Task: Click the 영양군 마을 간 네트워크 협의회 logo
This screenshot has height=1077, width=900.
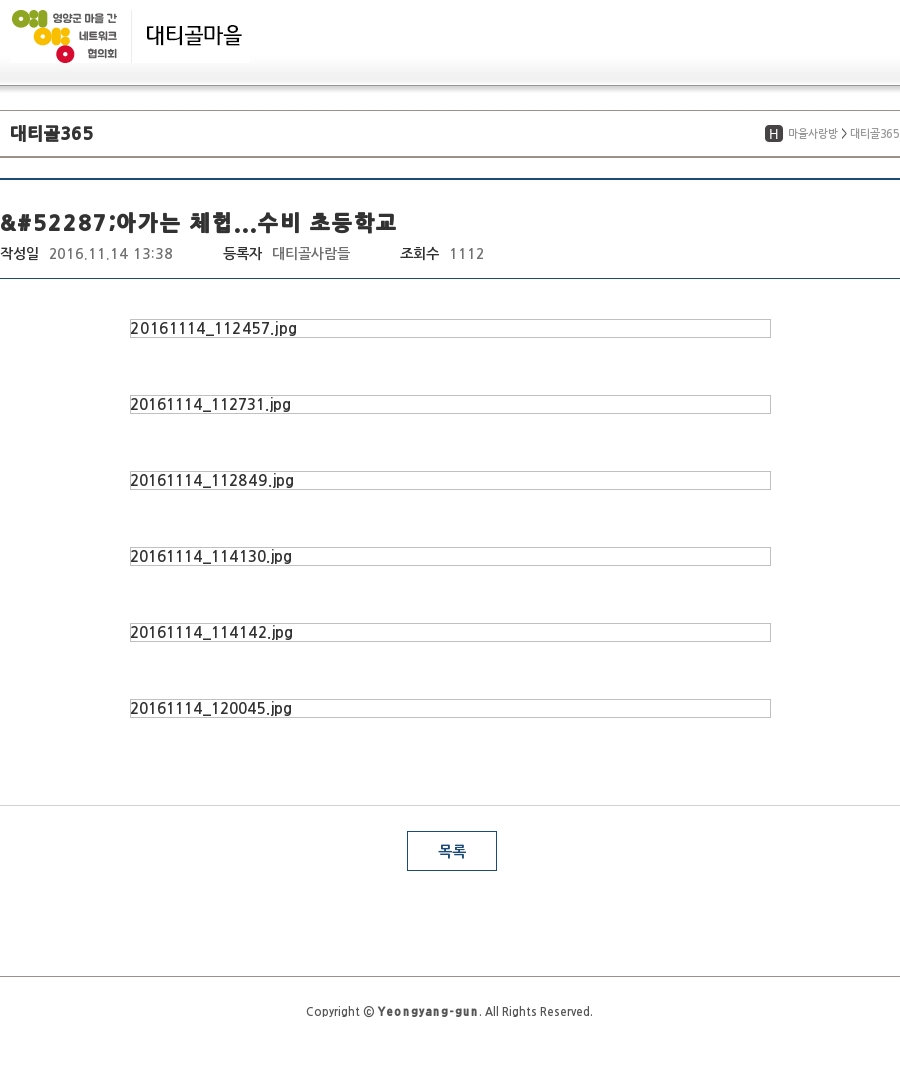Action: tap(65, 36)
